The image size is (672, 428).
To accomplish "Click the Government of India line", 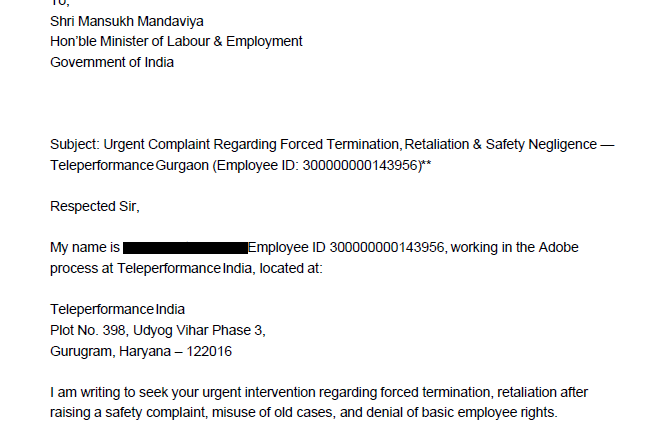I will [112, 62].
